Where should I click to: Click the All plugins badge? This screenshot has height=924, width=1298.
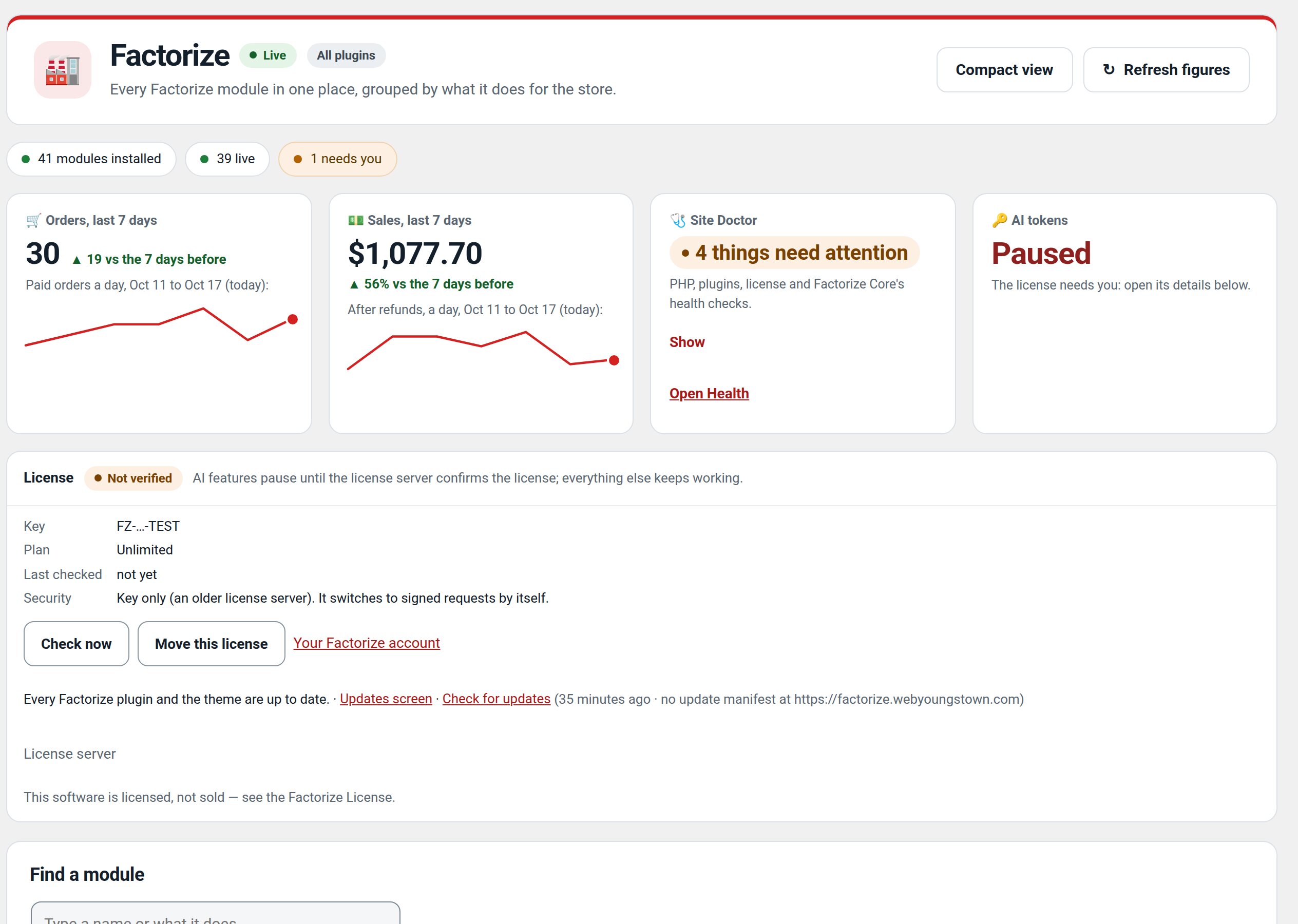[346, 55]
